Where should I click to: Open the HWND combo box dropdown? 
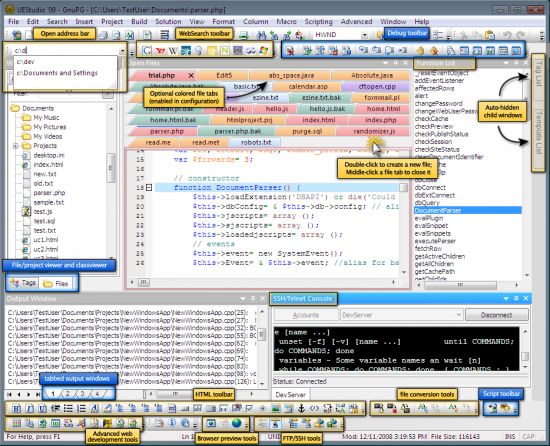[x=364, y=35]
